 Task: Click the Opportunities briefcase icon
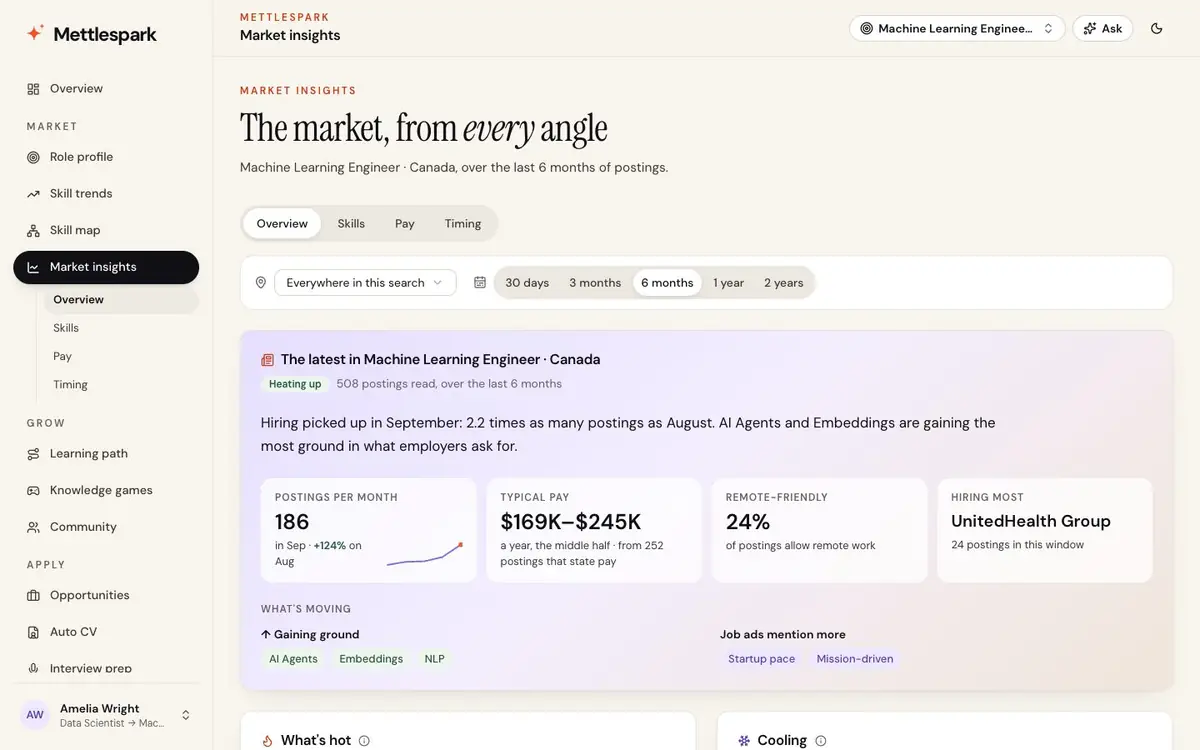(33, 595)
